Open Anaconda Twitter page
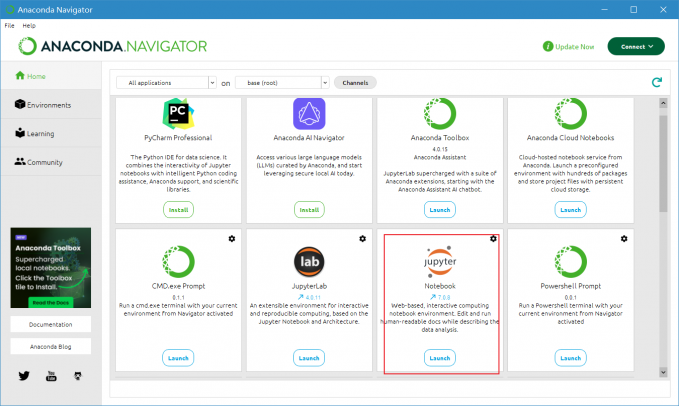This screenshot has width=679, height=406. coord(24,376)
